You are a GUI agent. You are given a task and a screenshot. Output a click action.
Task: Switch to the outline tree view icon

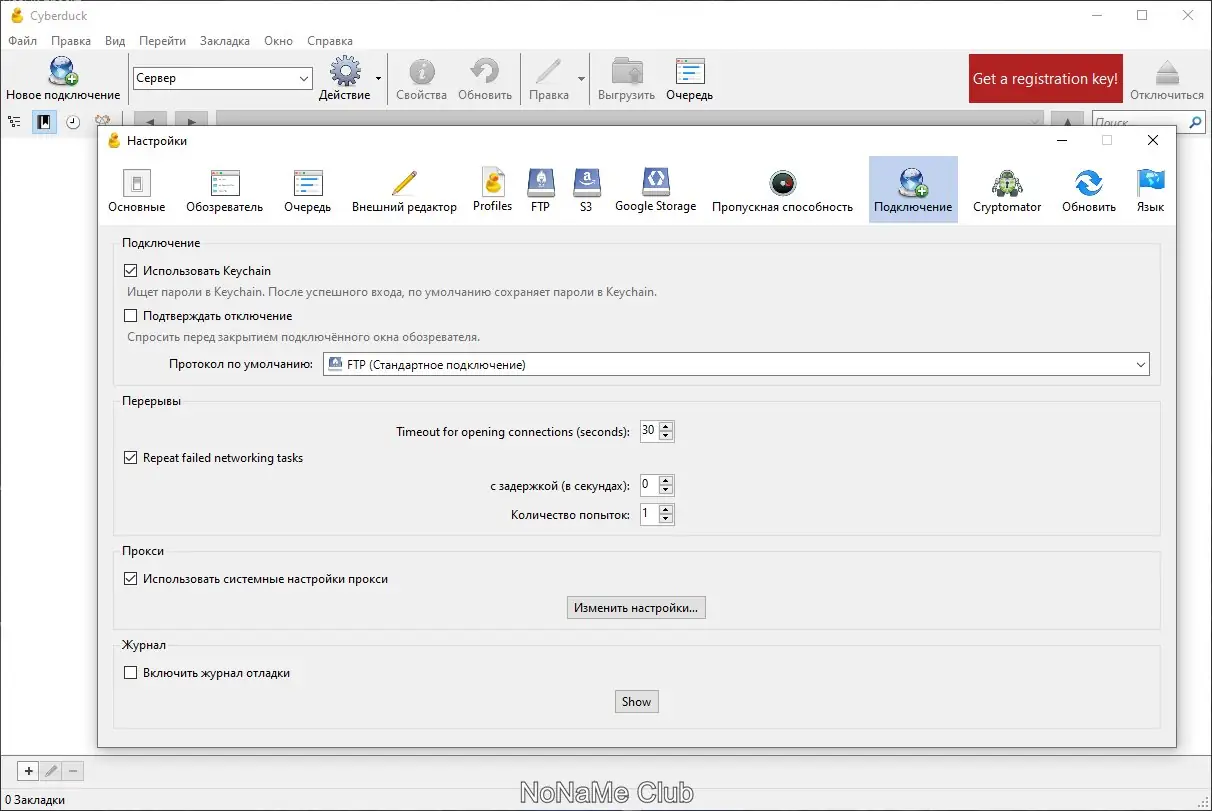point(14,122)
